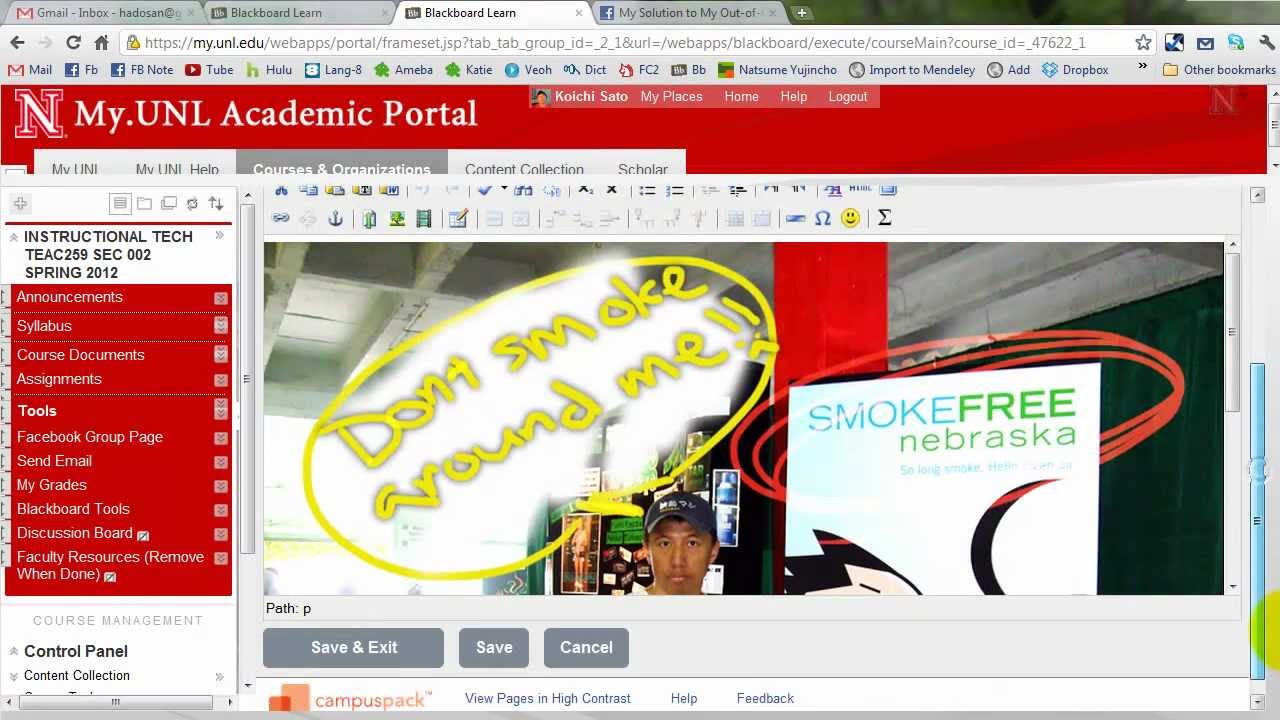Open Discussion Board in course menu

[x=75, y=533]
